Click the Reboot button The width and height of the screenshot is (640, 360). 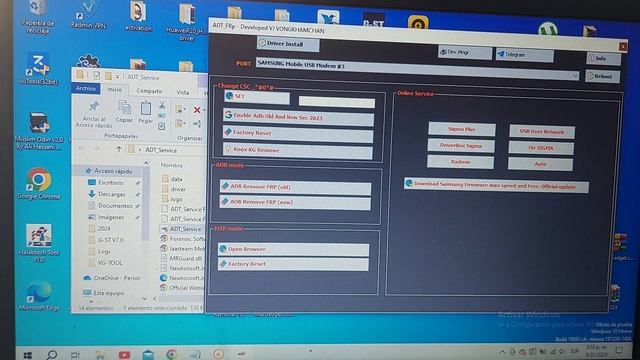602,77
